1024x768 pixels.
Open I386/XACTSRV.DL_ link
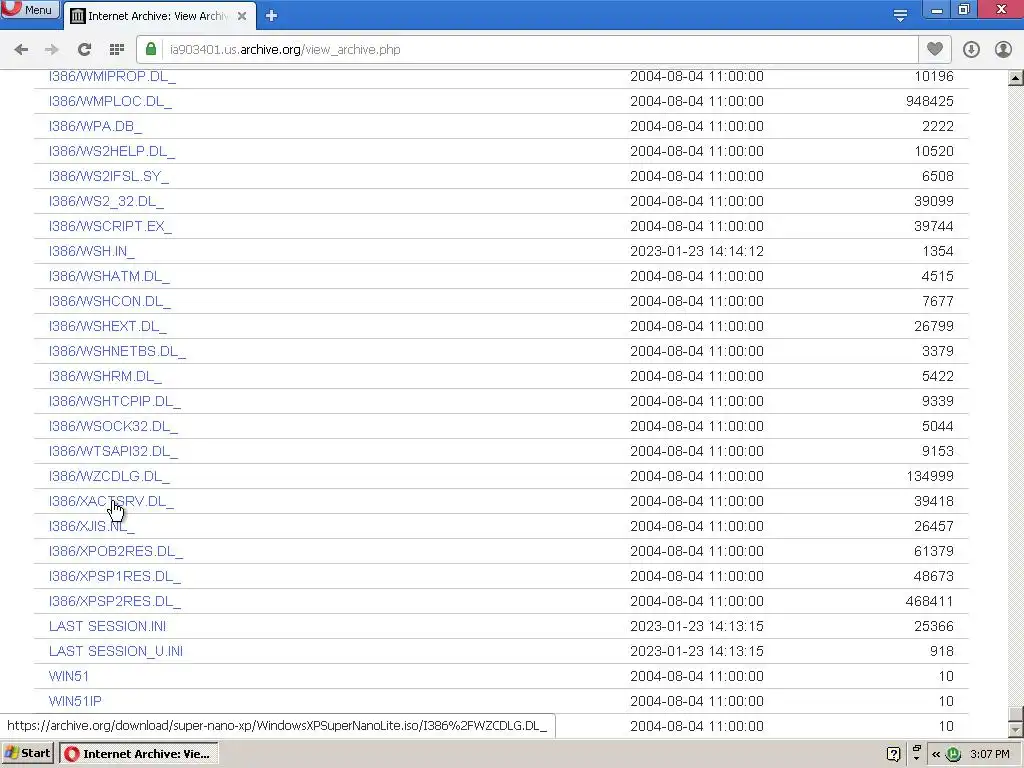[x=111, y=502]
